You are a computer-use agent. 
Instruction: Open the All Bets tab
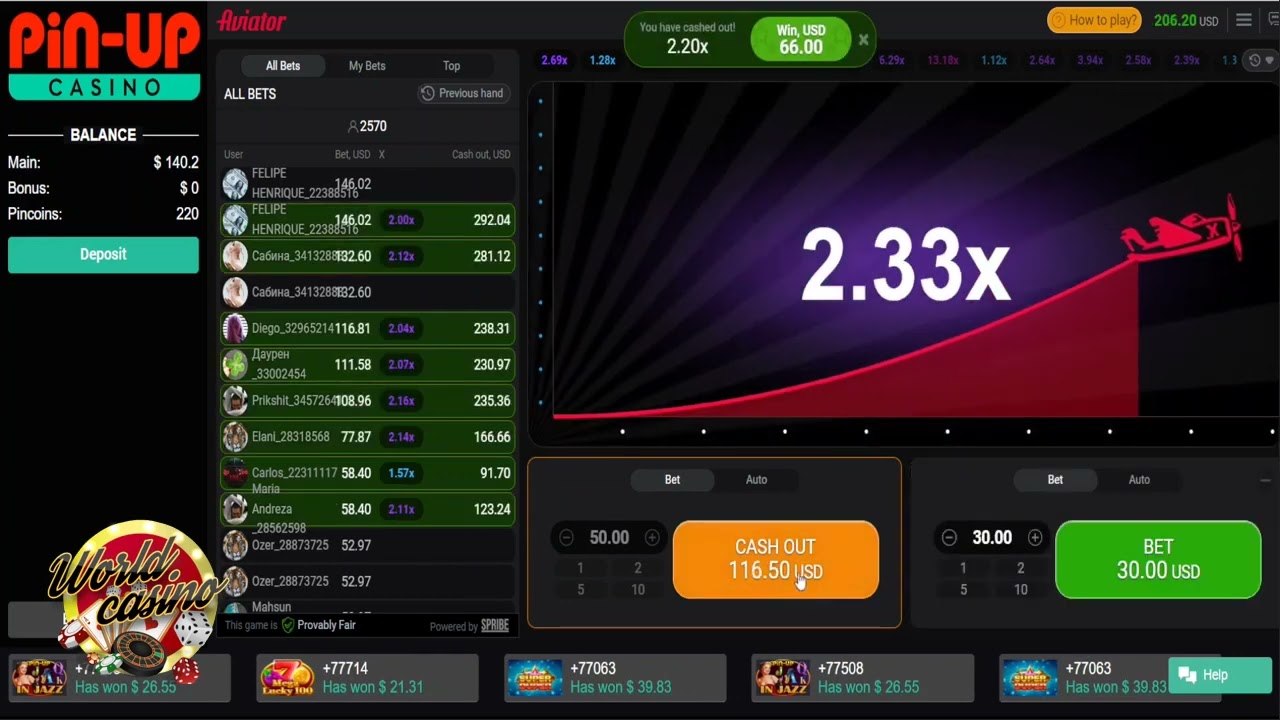(283, 66)
